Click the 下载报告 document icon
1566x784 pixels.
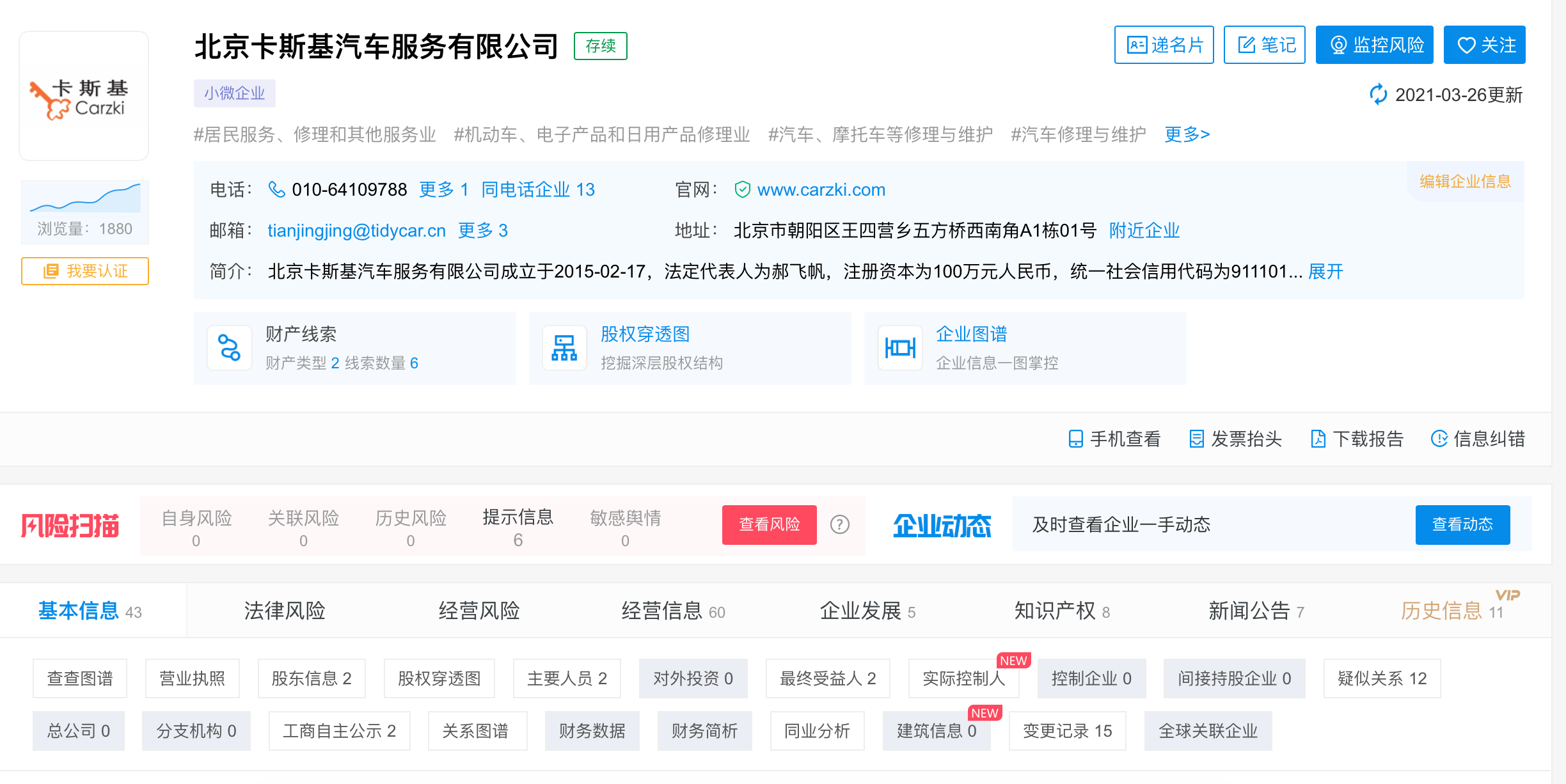coord(1318,439)
